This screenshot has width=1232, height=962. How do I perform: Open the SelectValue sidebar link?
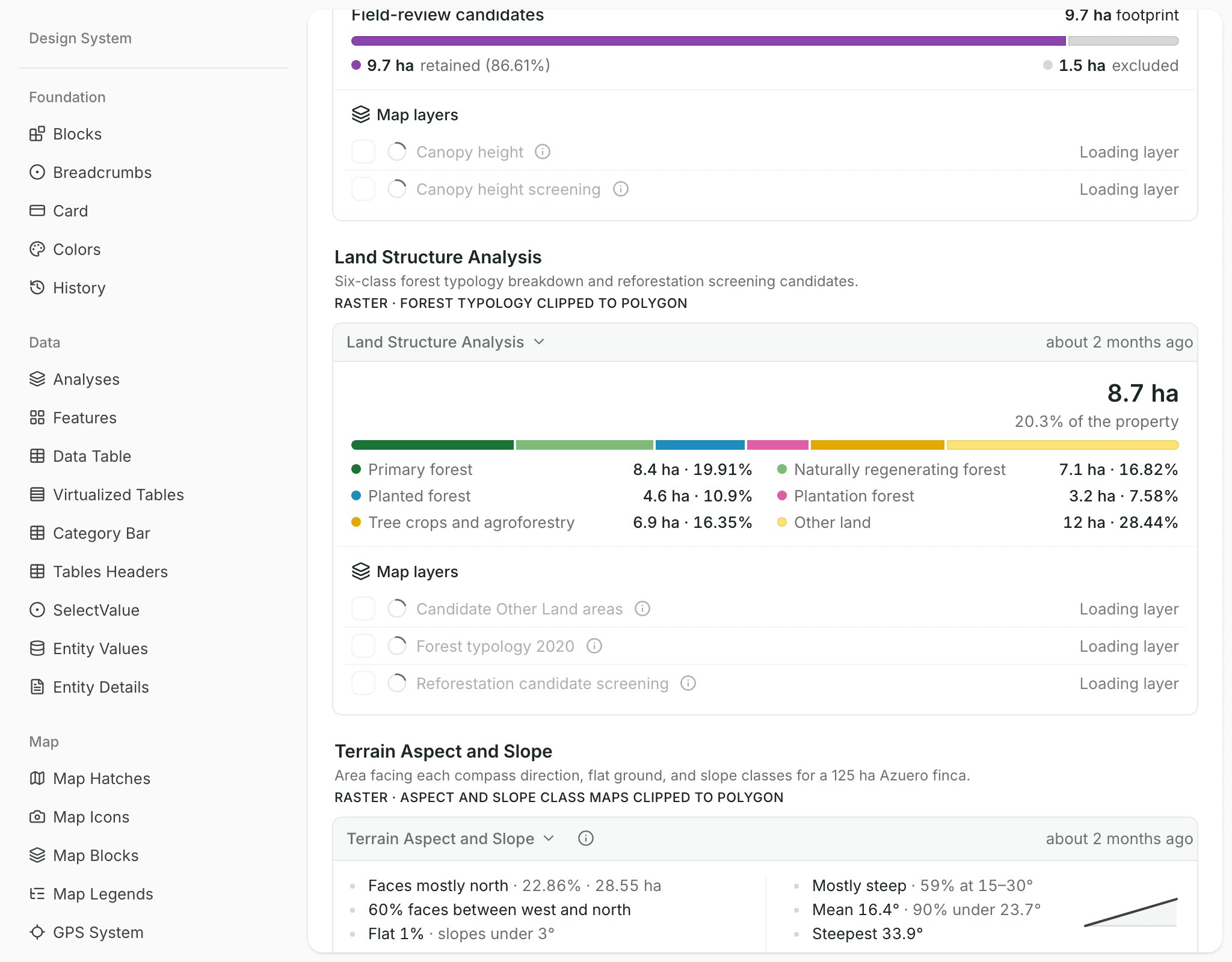click(96, 610)
